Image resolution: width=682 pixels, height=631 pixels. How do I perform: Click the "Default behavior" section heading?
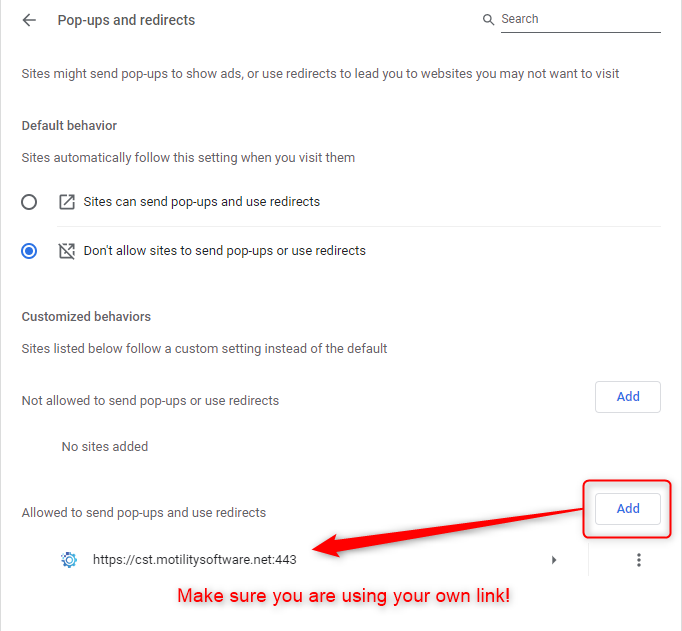pyautogui.click(x=69, y=126)
